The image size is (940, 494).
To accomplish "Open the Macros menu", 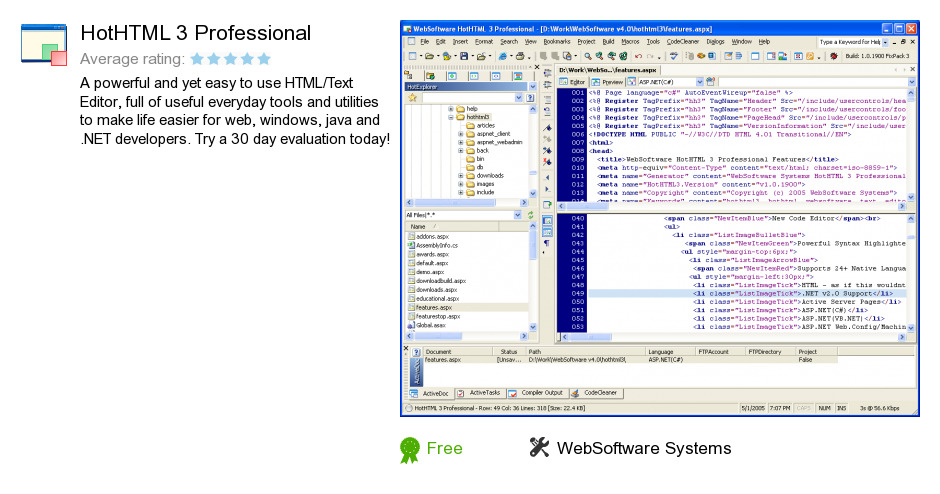I will pos(630,42).
